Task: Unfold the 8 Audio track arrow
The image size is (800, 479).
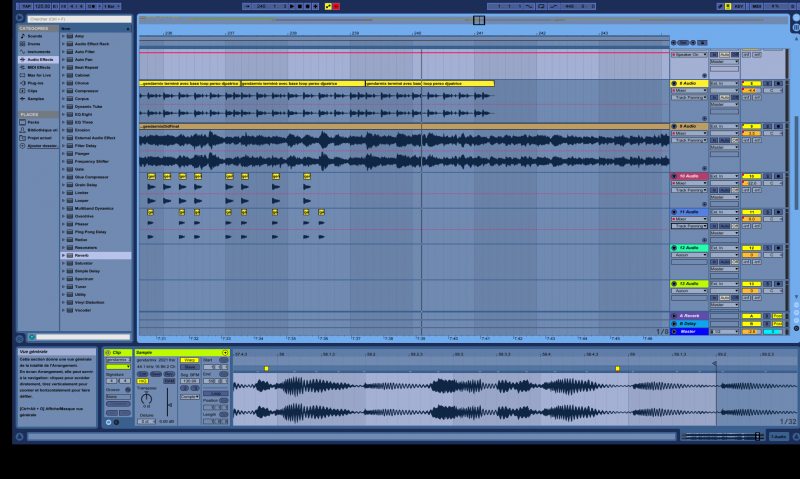Action: 674,83
